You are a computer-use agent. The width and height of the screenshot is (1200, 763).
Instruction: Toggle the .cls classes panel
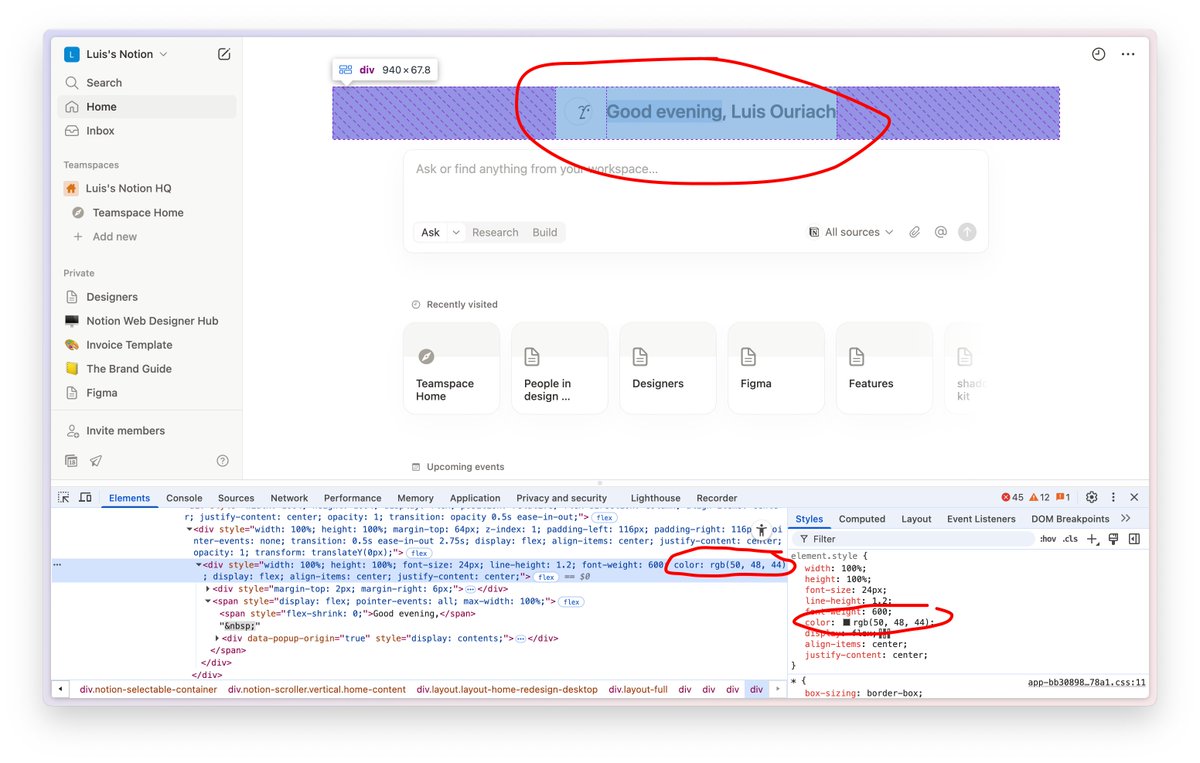1070,539
